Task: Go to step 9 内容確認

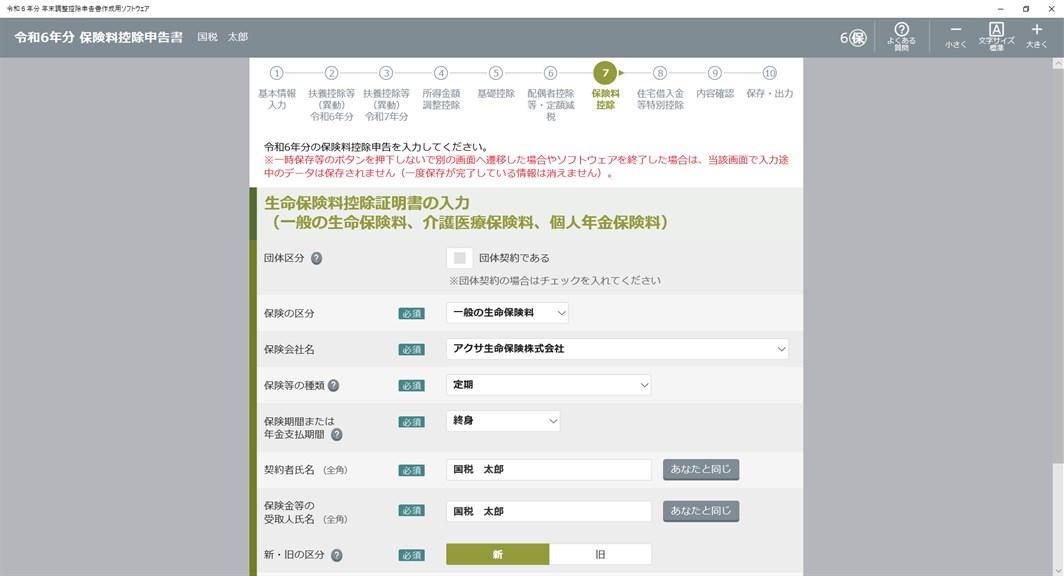Action: (x=715, y=82)
